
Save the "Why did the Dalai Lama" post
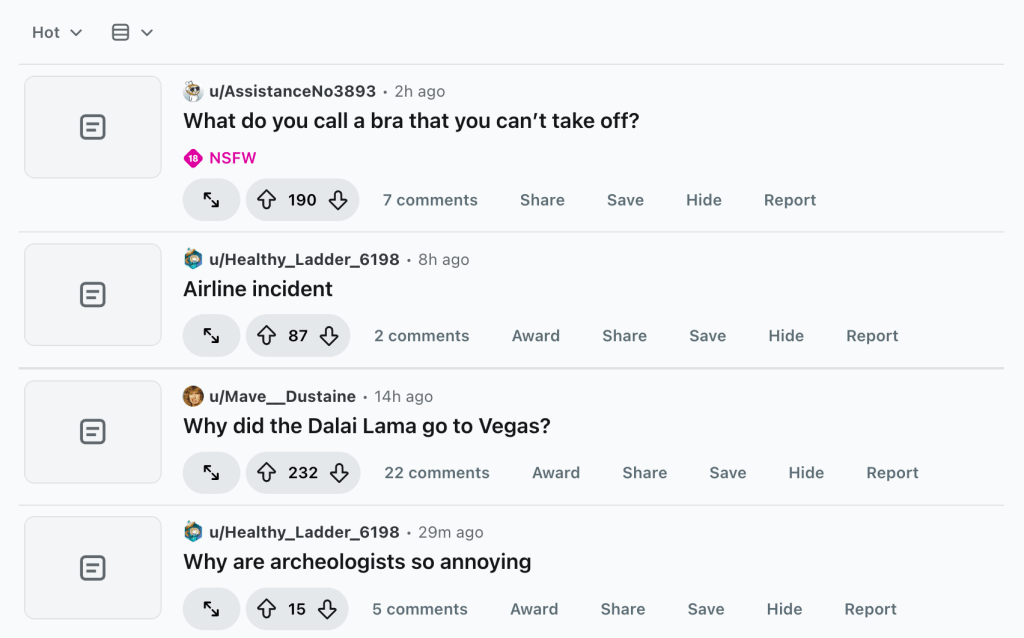727,473
